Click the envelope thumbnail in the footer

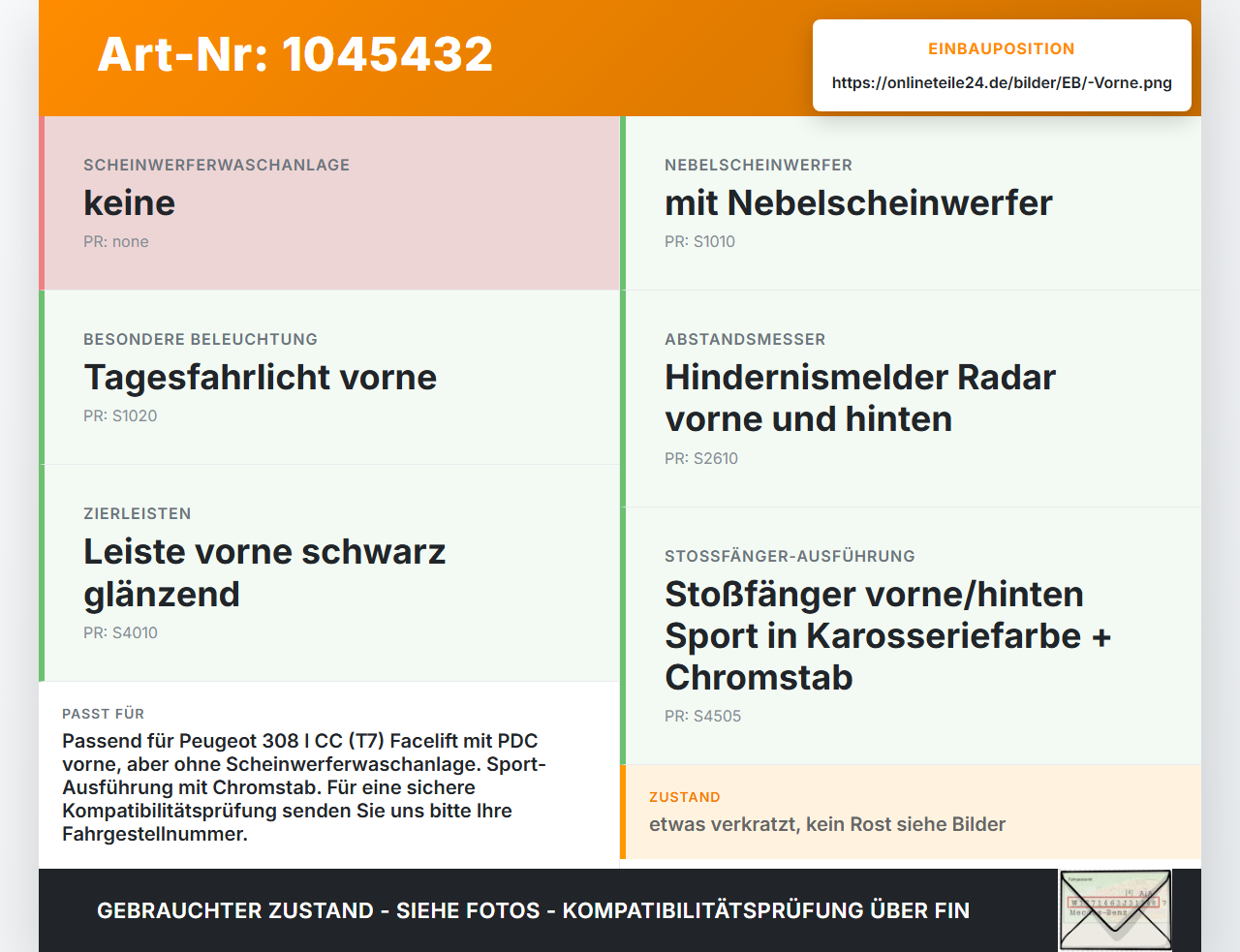pyautogui.click(x=1115, y=910)
